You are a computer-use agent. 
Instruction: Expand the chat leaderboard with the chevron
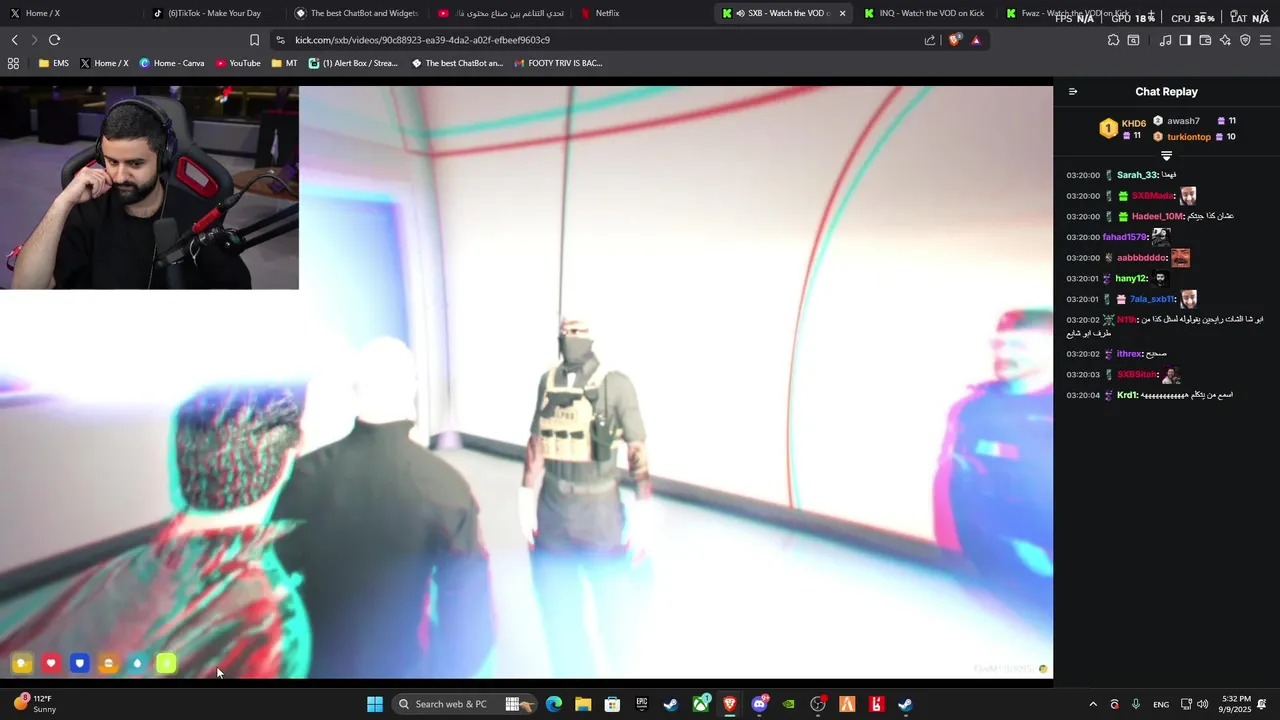tap(1166, 156)
